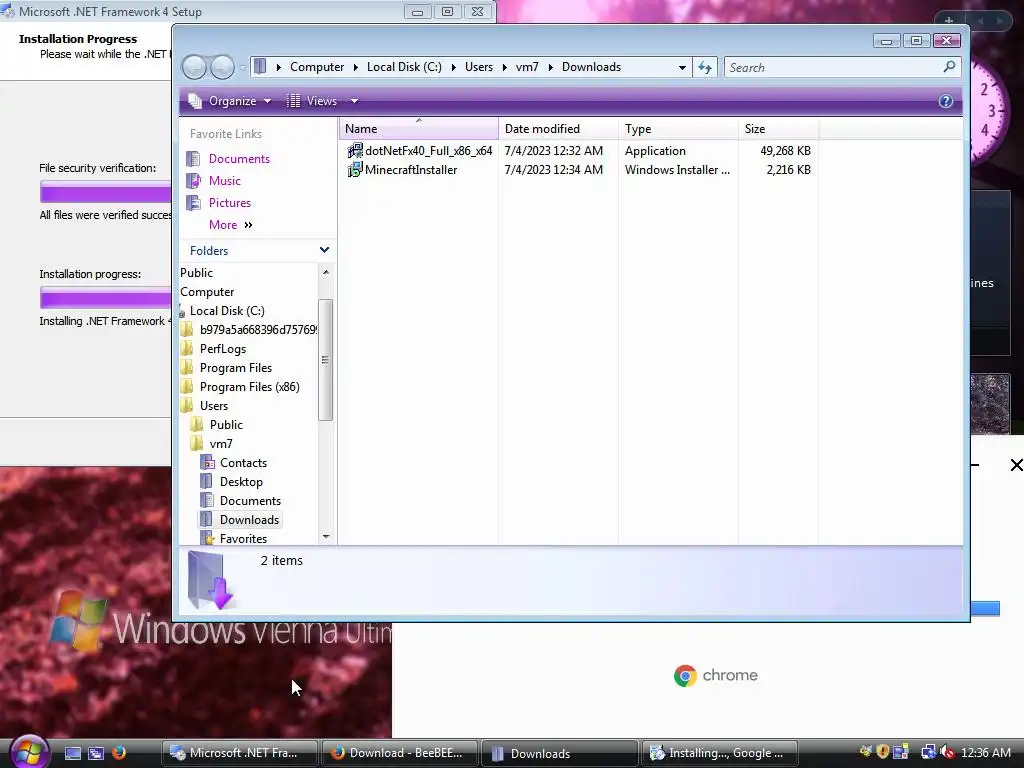Open the address bar history dropdown arrow
The height and width of the screenshot is (768, 1024).
(682, 67)
